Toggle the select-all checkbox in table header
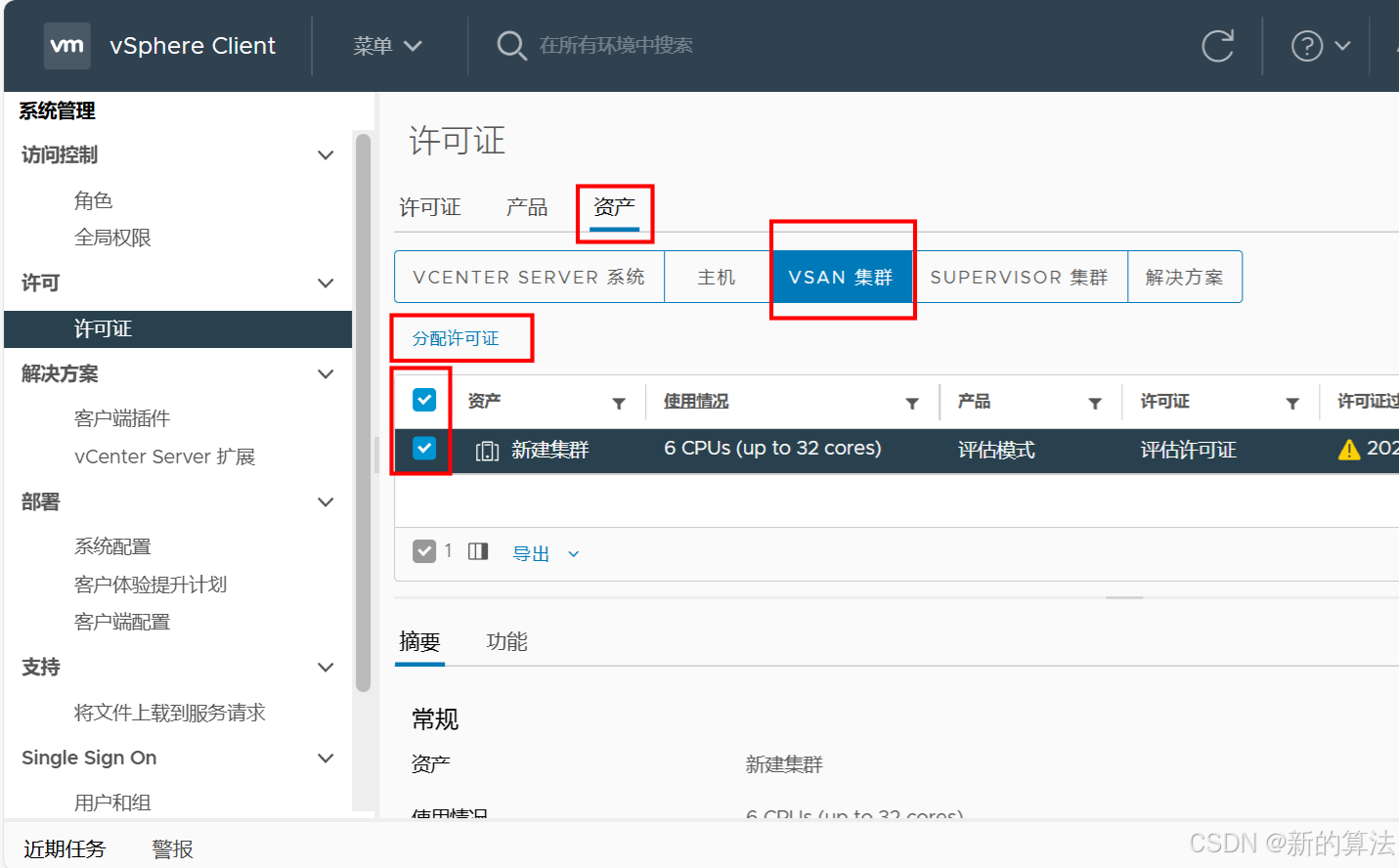The height and width of the screenshot is (868, 1399). (424, 400)
